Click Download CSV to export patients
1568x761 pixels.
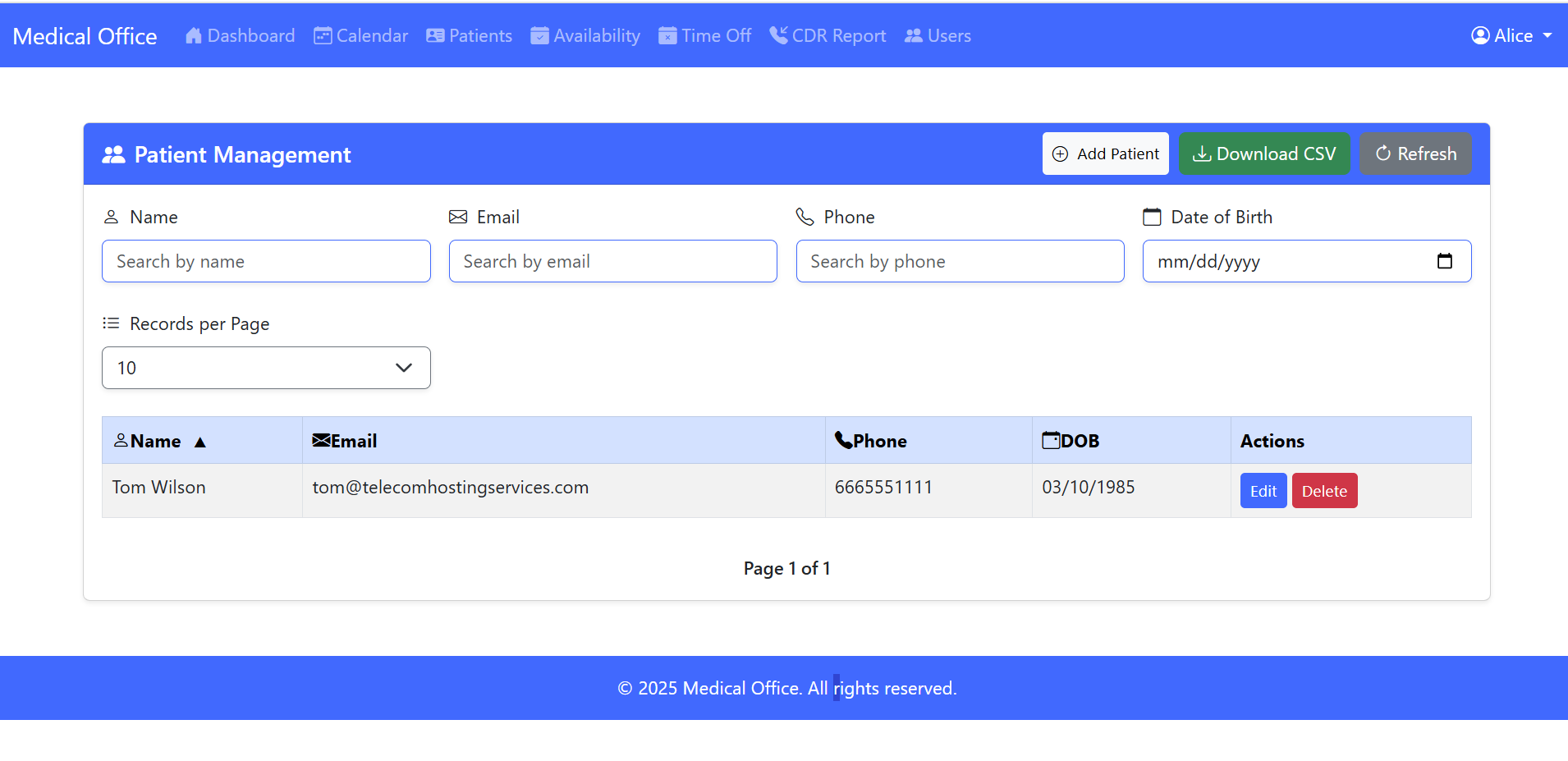coord(1263,154)
